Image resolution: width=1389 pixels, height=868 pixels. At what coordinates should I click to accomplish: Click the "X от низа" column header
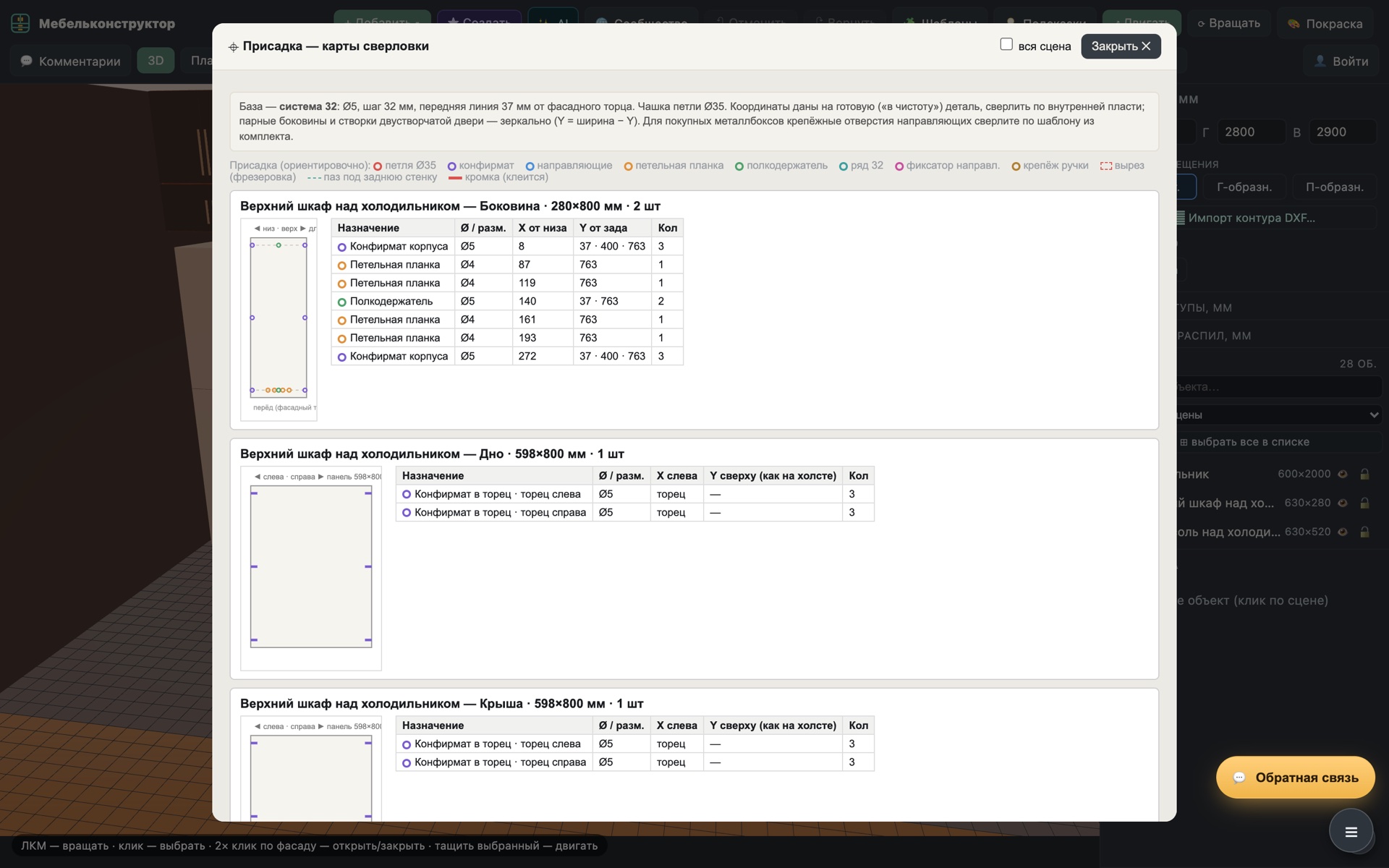click(542, 228)
